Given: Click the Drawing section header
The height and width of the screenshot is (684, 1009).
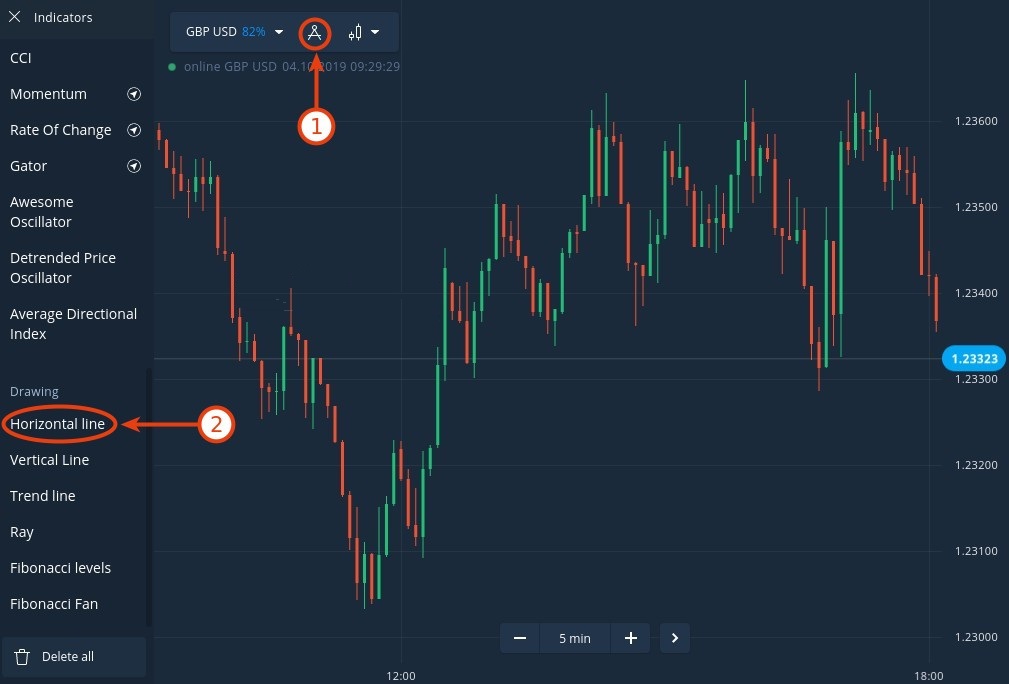Looking at the screenshot, I should pos(34,391).
